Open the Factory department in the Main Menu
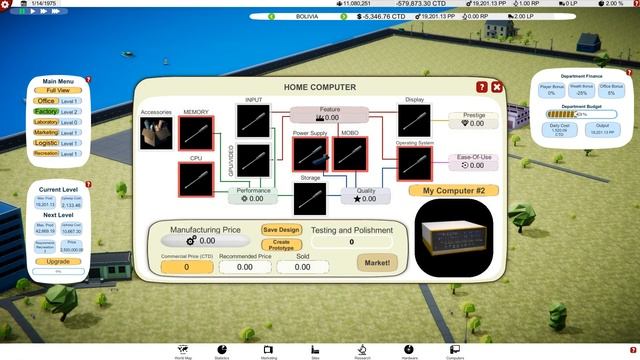The height and width of the screenshot is (360, 640). tap(46, 111)
